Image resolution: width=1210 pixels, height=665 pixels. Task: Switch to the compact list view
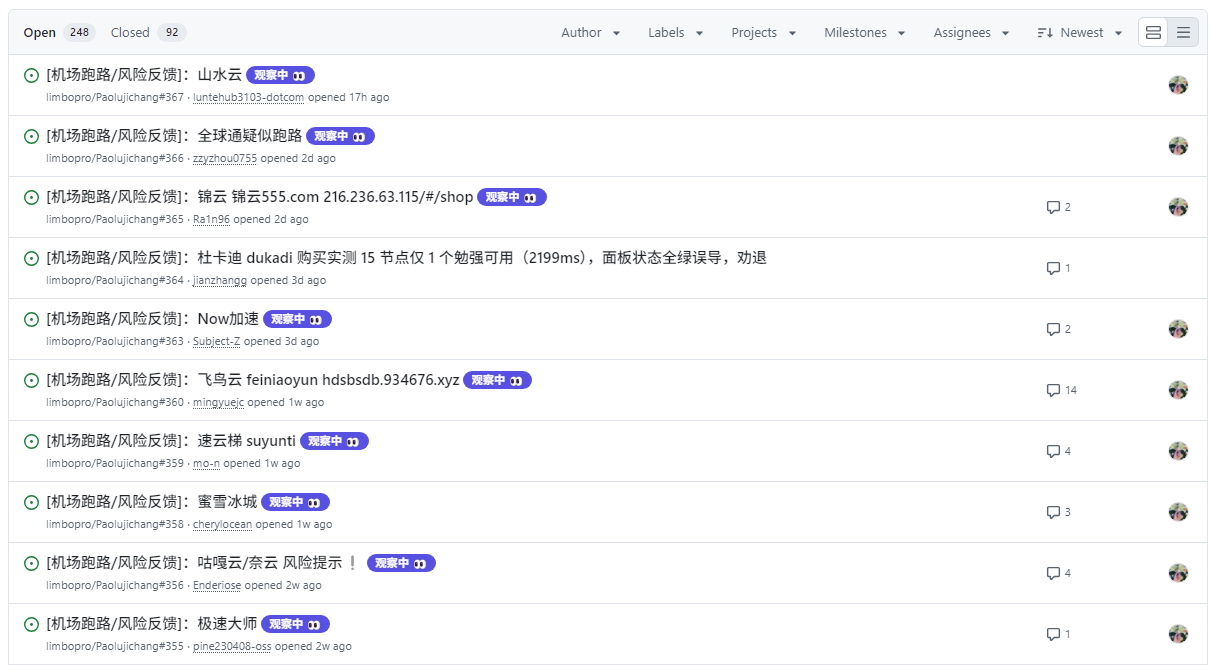1183,33
